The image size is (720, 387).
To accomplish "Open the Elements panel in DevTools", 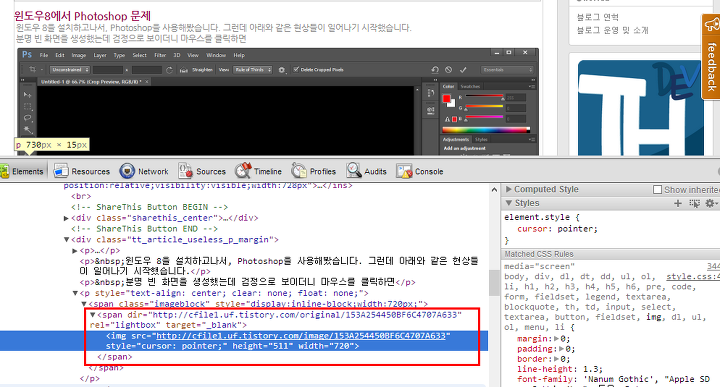I will tap(22, 171).
